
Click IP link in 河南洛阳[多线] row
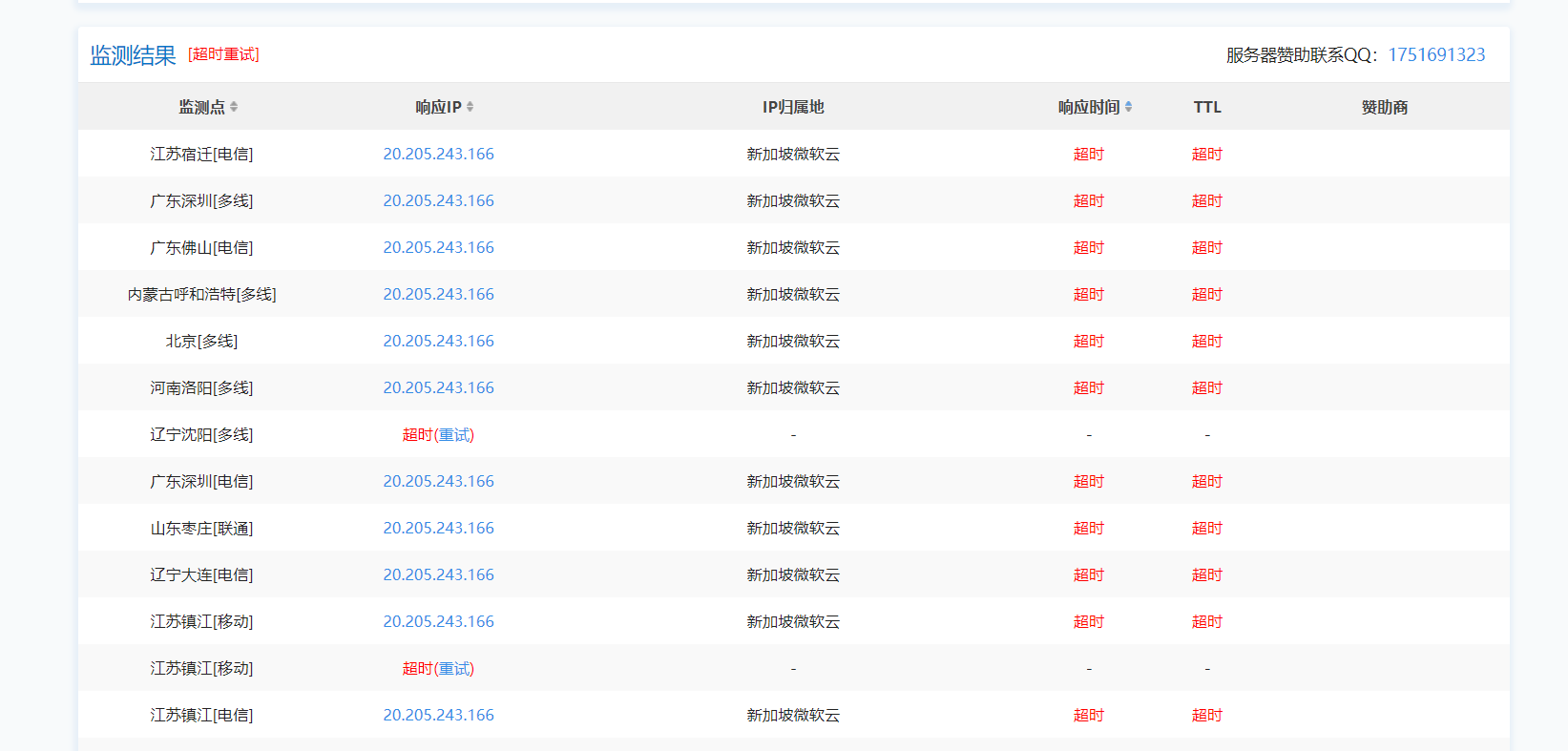coord(438,388)
